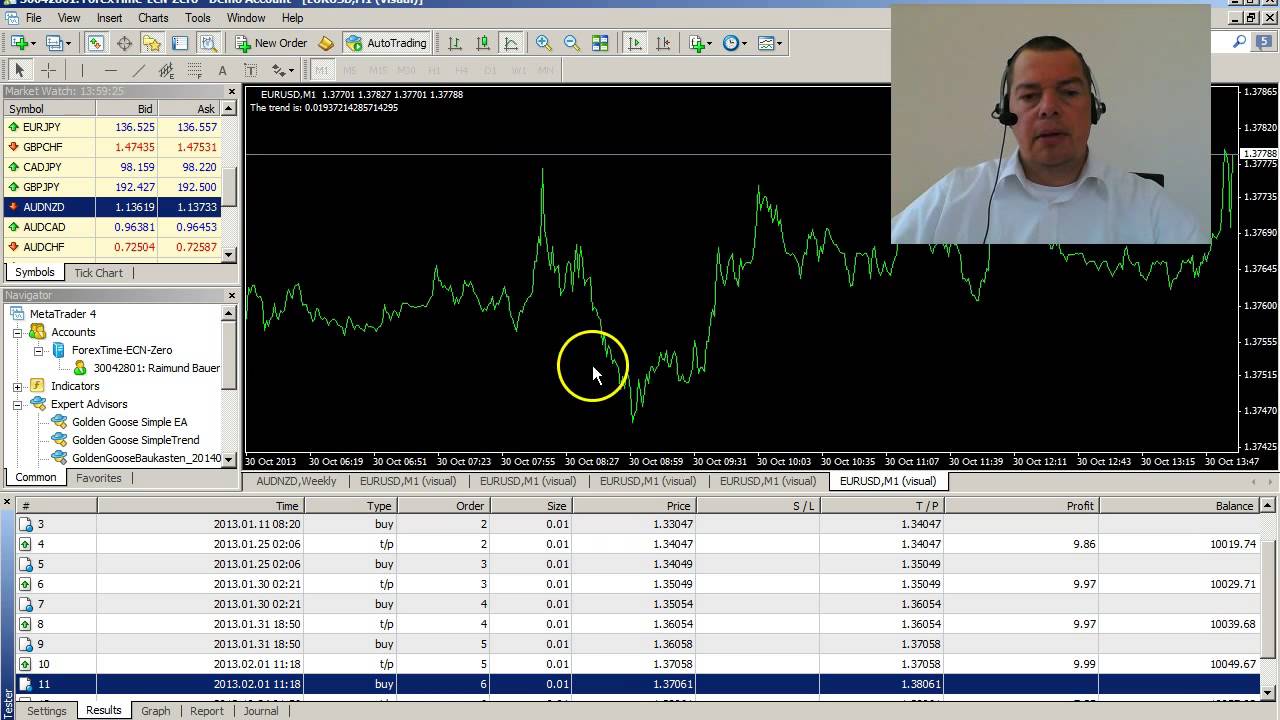Open the Charts menu
This screenshot has height=720, width=1280.
[153, 18]
